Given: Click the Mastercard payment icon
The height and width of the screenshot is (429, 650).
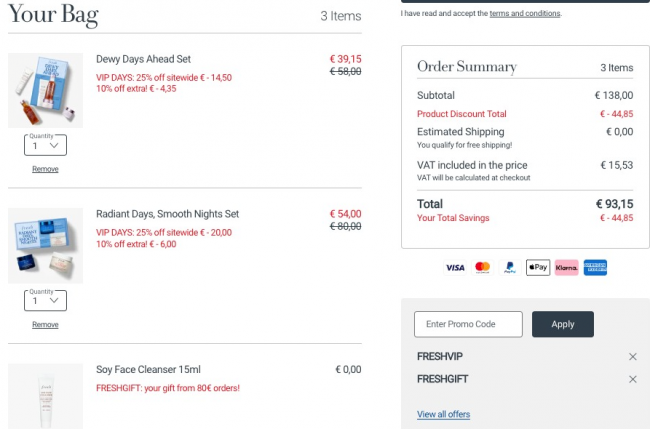Looking at the screenshot, I should (483, 268).
